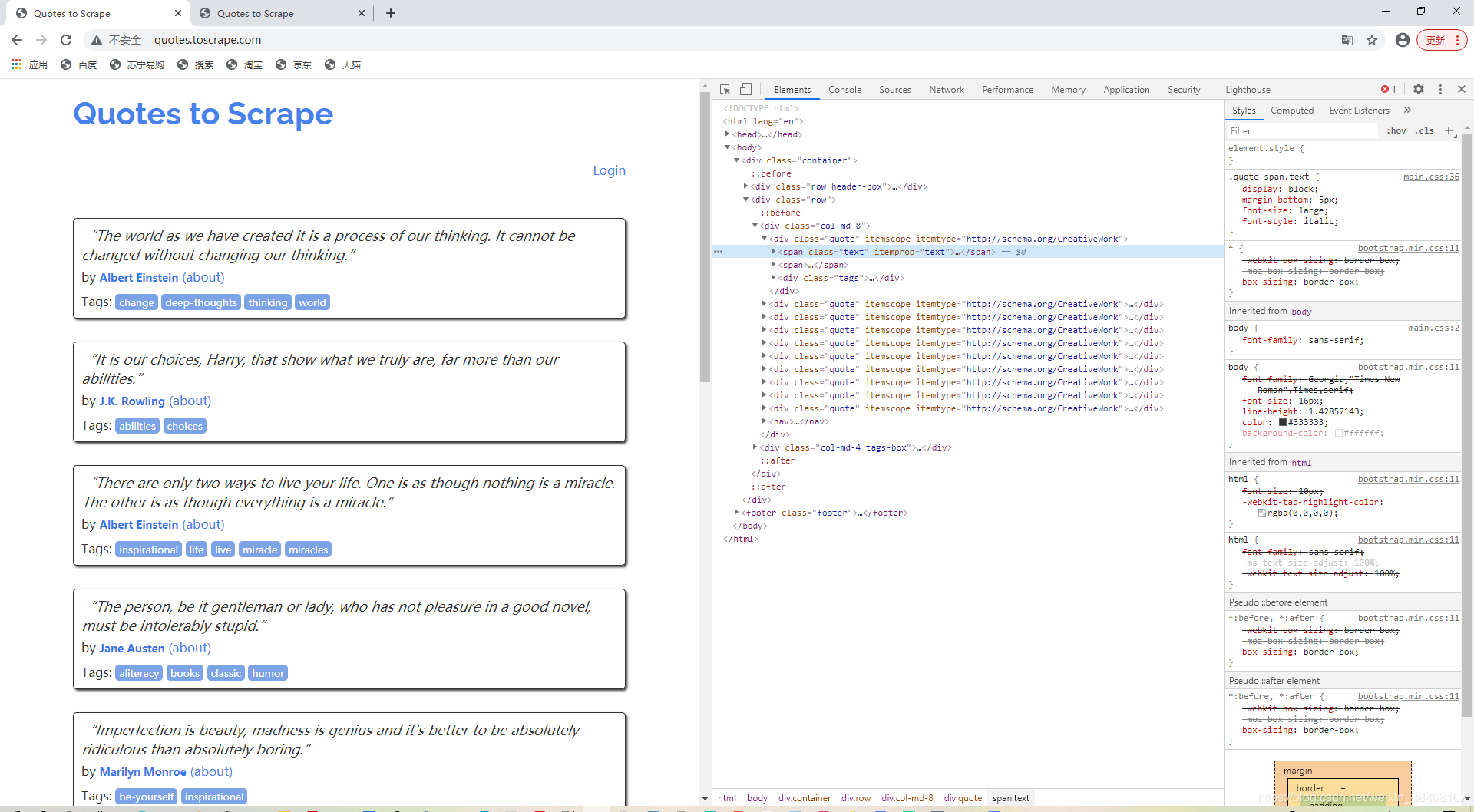Expand the nav element node

[764, 421]
